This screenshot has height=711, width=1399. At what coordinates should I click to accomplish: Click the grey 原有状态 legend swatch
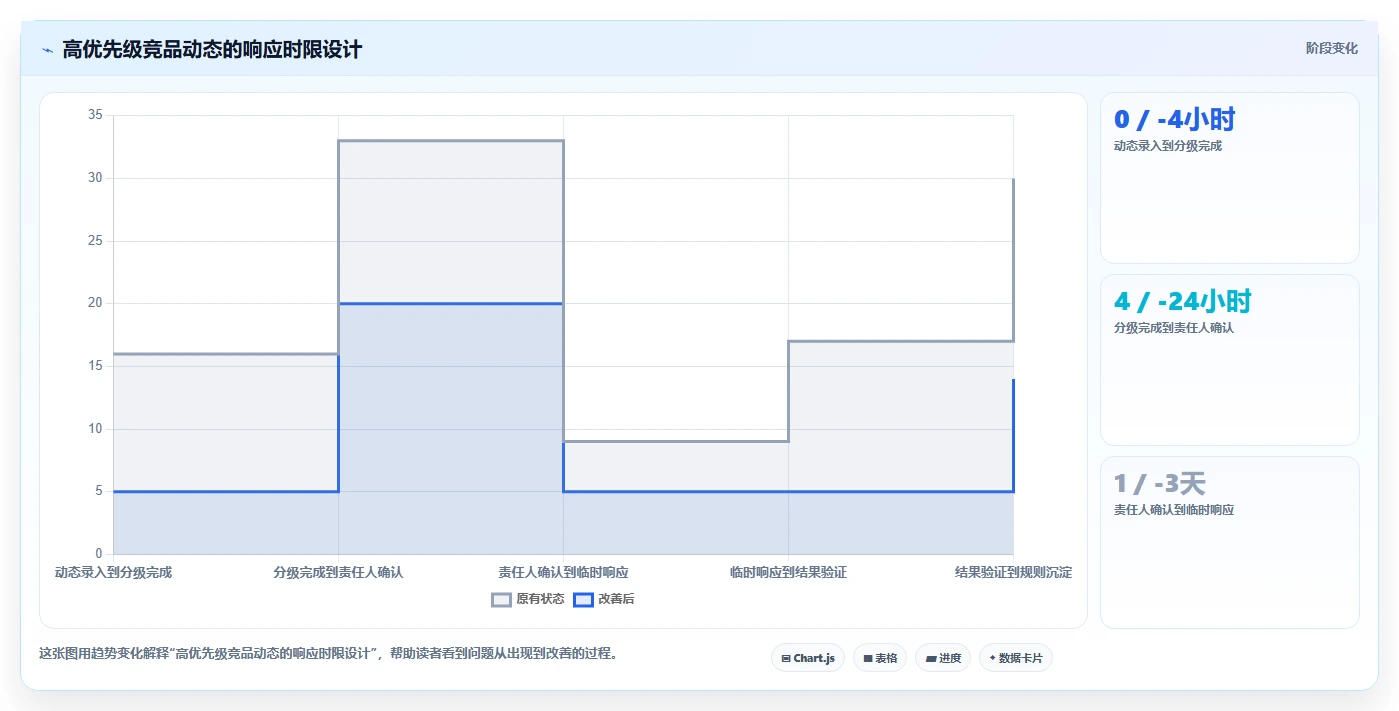click(501, 600)
